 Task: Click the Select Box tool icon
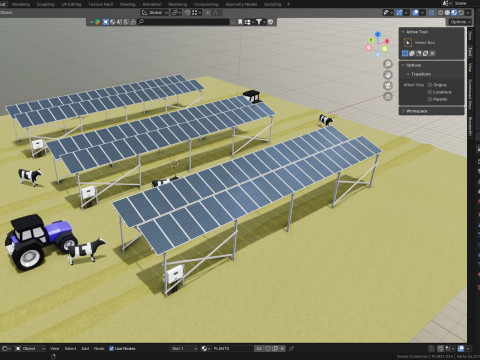point(408,43)
